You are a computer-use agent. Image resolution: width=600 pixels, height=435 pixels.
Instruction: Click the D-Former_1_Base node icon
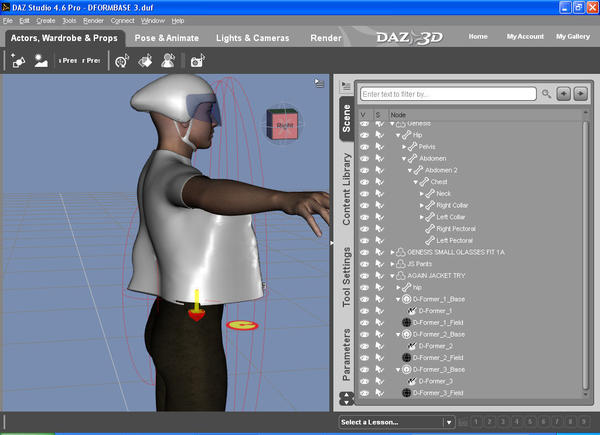(406, 299)
